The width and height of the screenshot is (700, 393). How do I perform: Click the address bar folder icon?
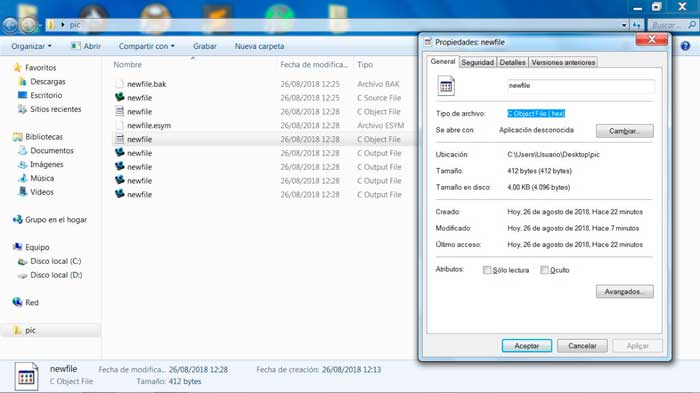52,25
